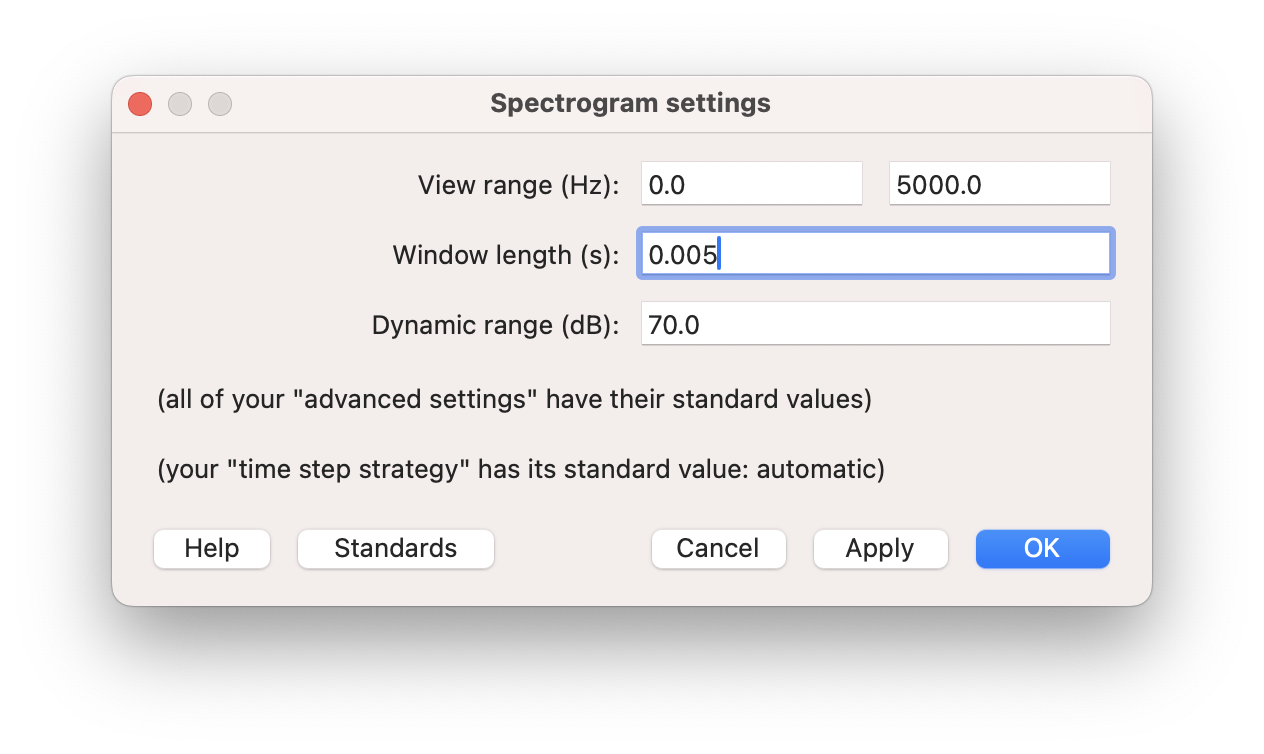Open the Help button

coord(212,548)
